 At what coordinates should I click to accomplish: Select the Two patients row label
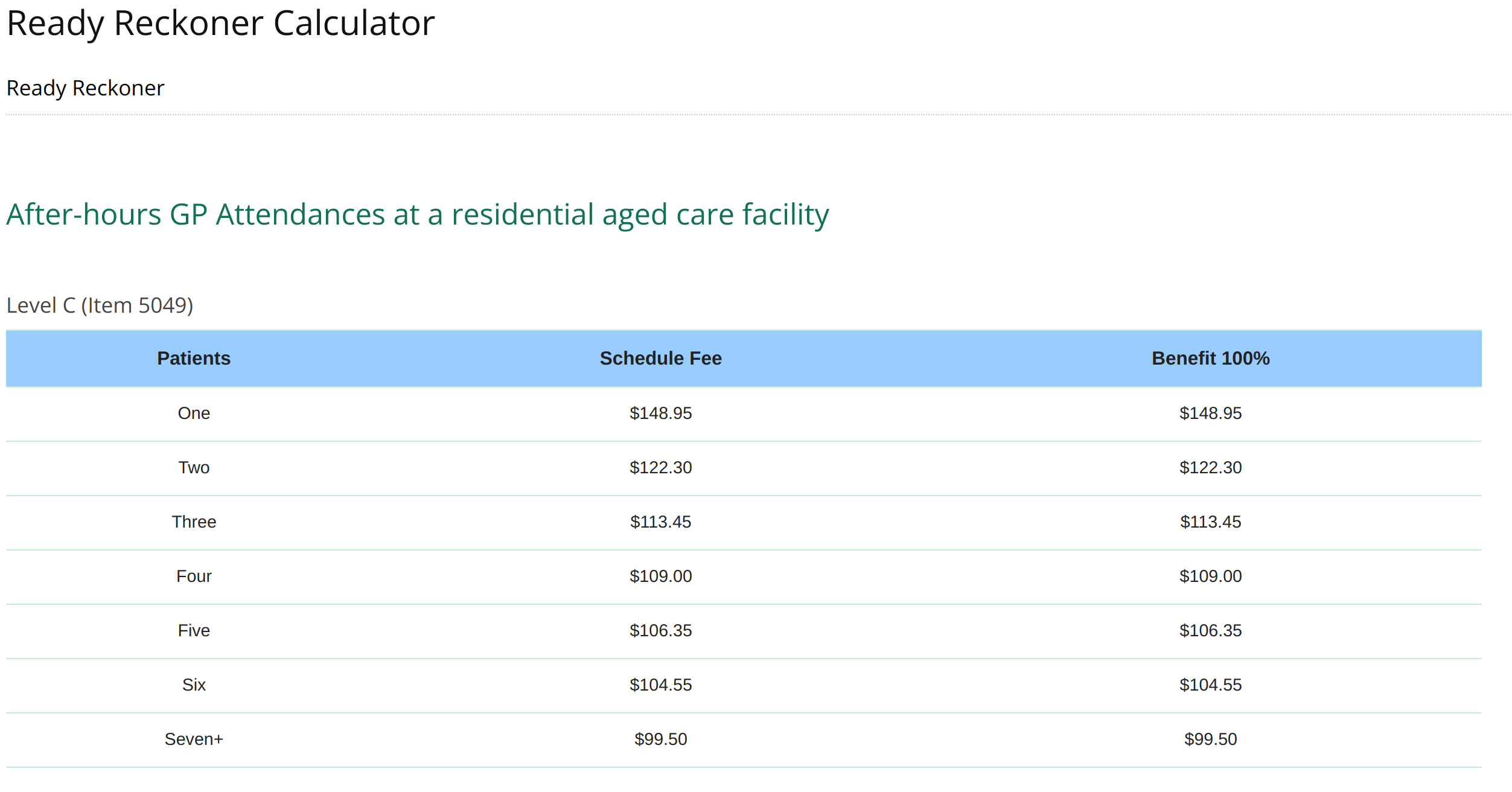click(194, 468)
